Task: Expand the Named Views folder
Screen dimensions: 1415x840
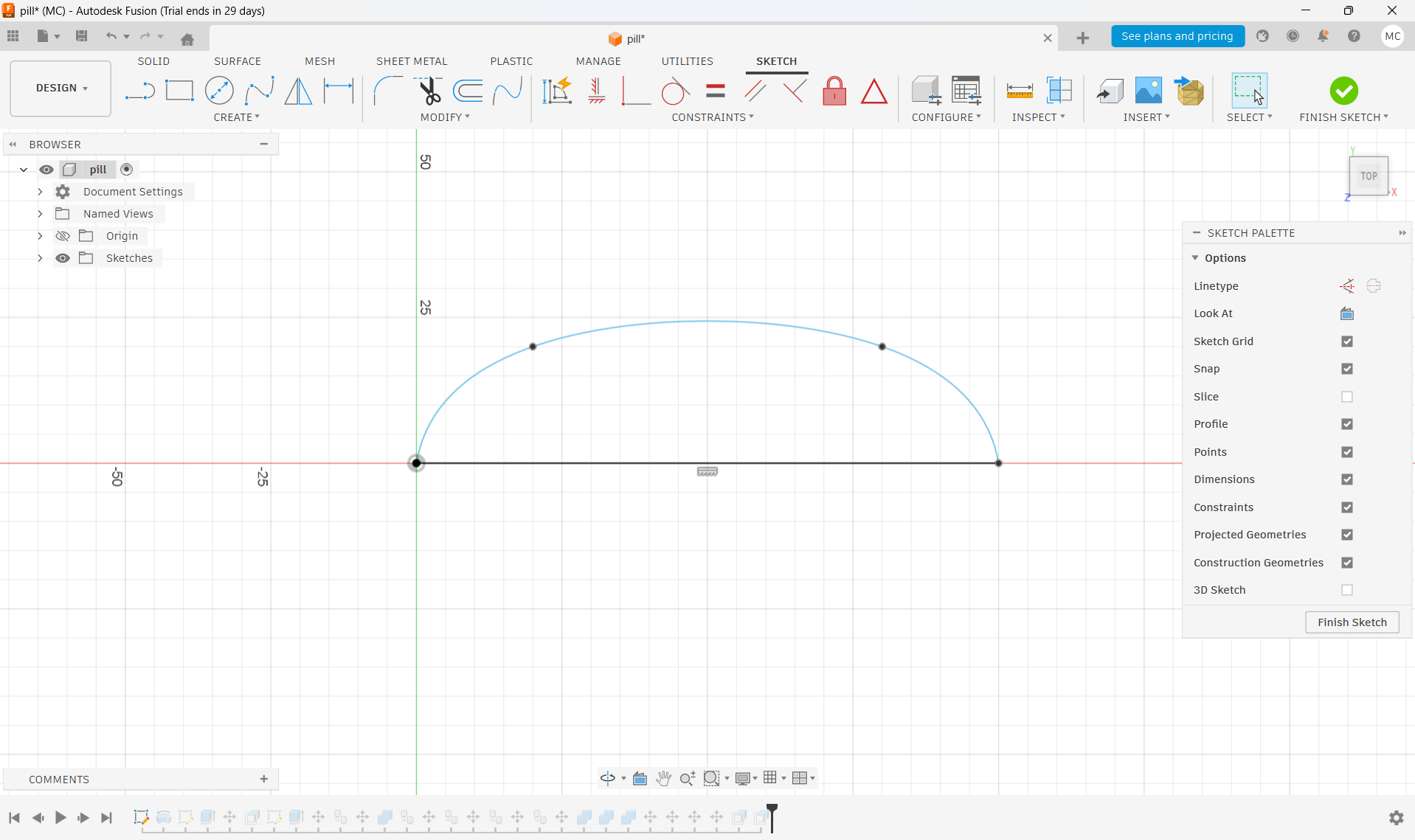Action: pos(39,213)
